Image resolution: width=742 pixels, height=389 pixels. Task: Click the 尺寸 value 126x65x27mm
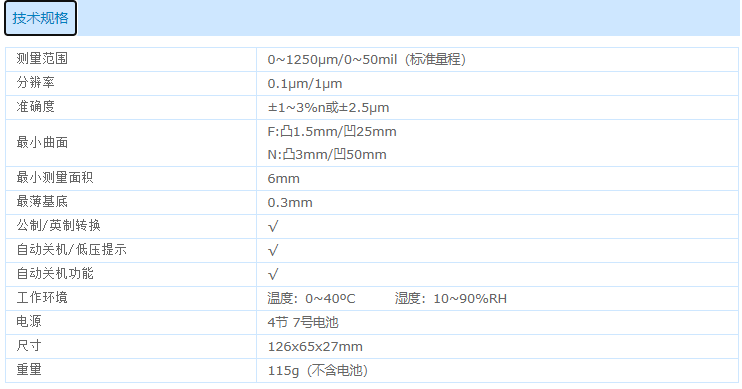click(315, 347)
